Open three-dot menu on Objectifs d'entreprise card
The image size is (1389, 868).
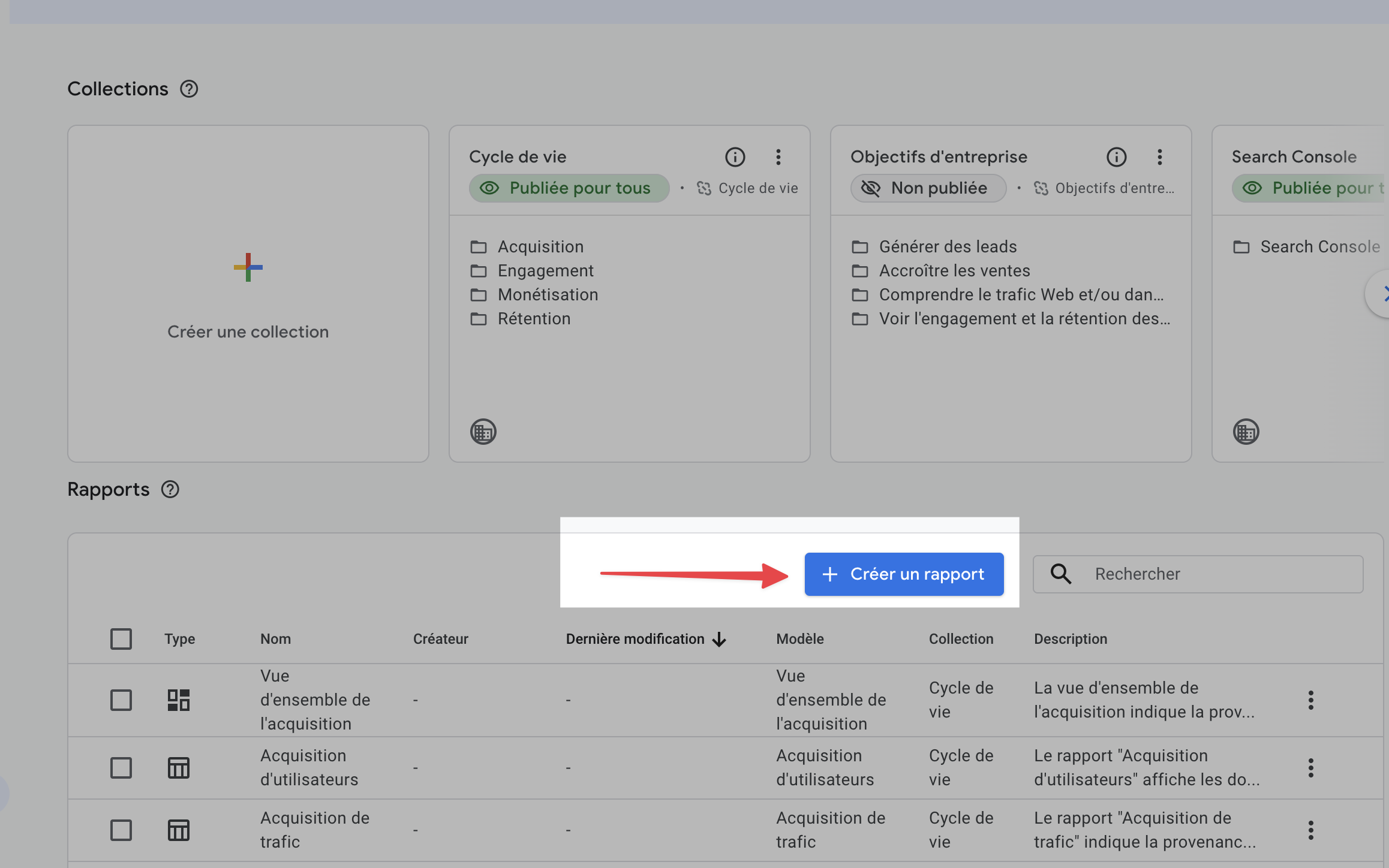tap(1159, 157)
